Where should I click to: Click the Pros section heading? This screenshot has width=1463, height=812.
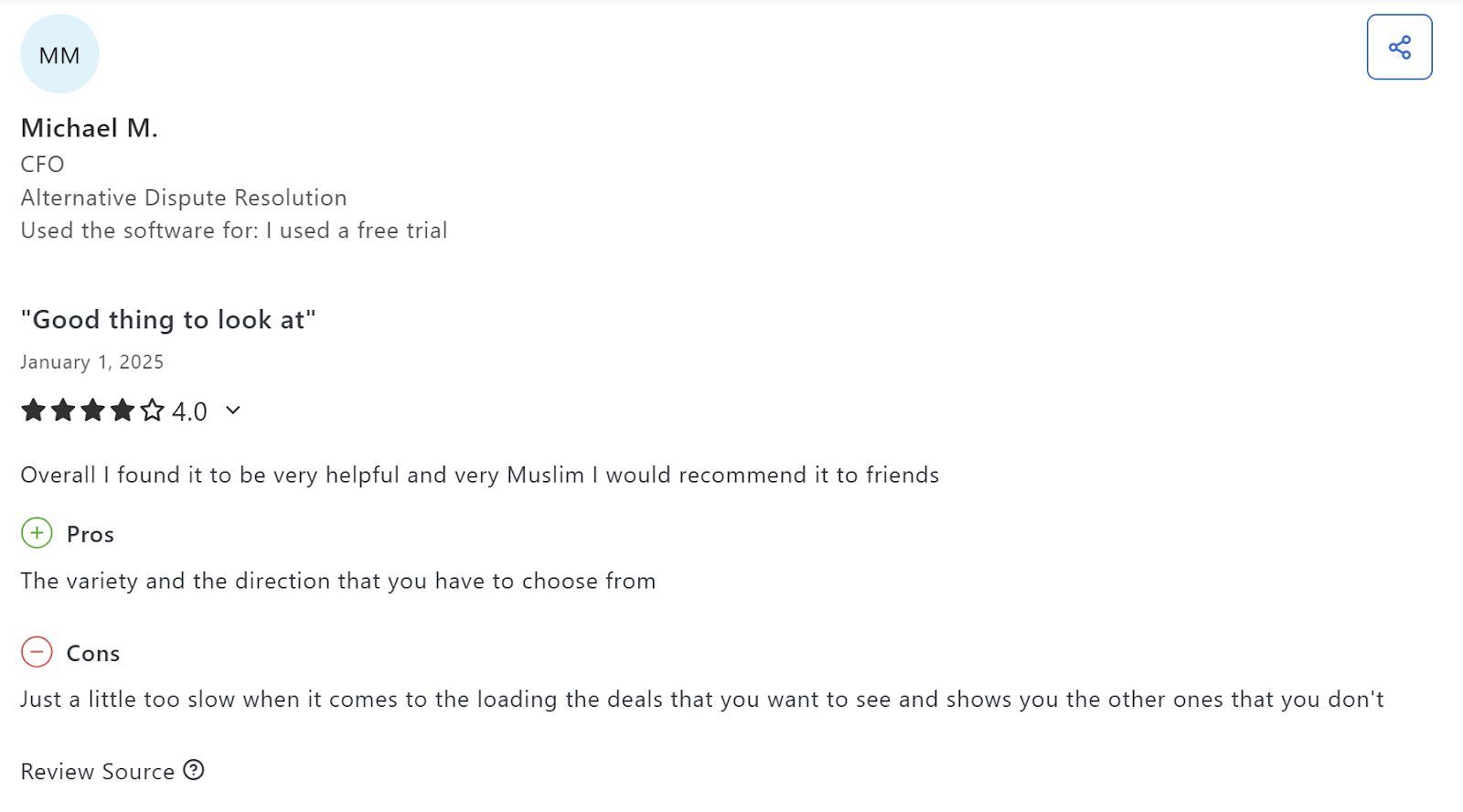coord(91,534)
